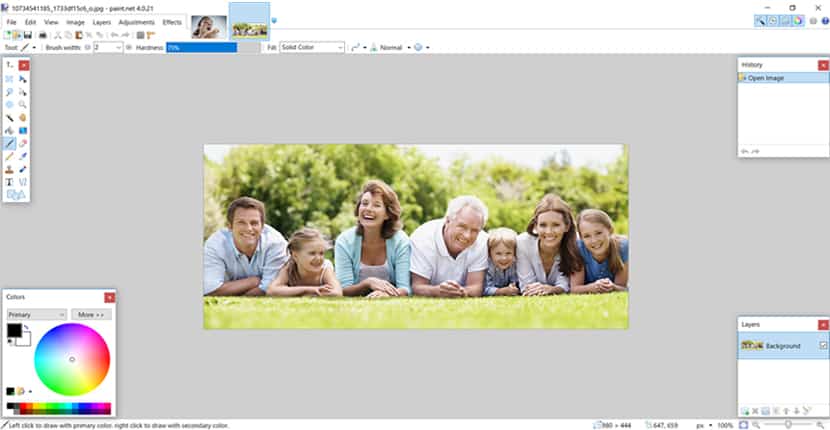This screenshot has width=830, height=430.
Task: Select the Paintbrush tool
Action: [x=9, y=144]
